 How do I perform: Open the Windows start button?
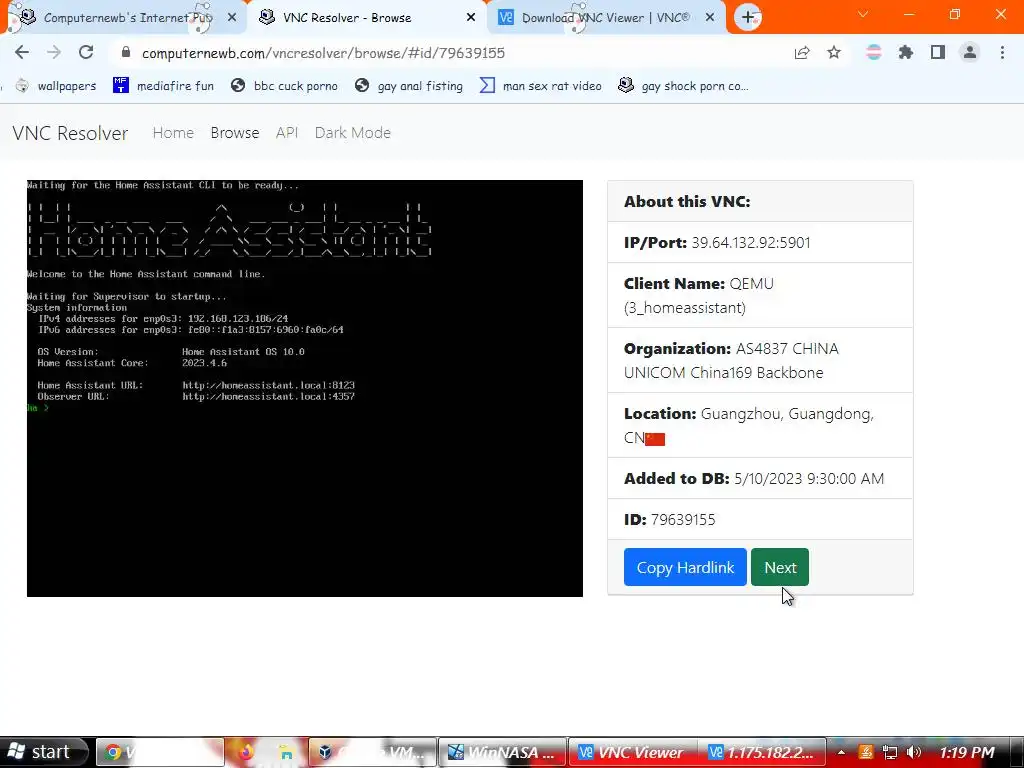tap(43, 752)
